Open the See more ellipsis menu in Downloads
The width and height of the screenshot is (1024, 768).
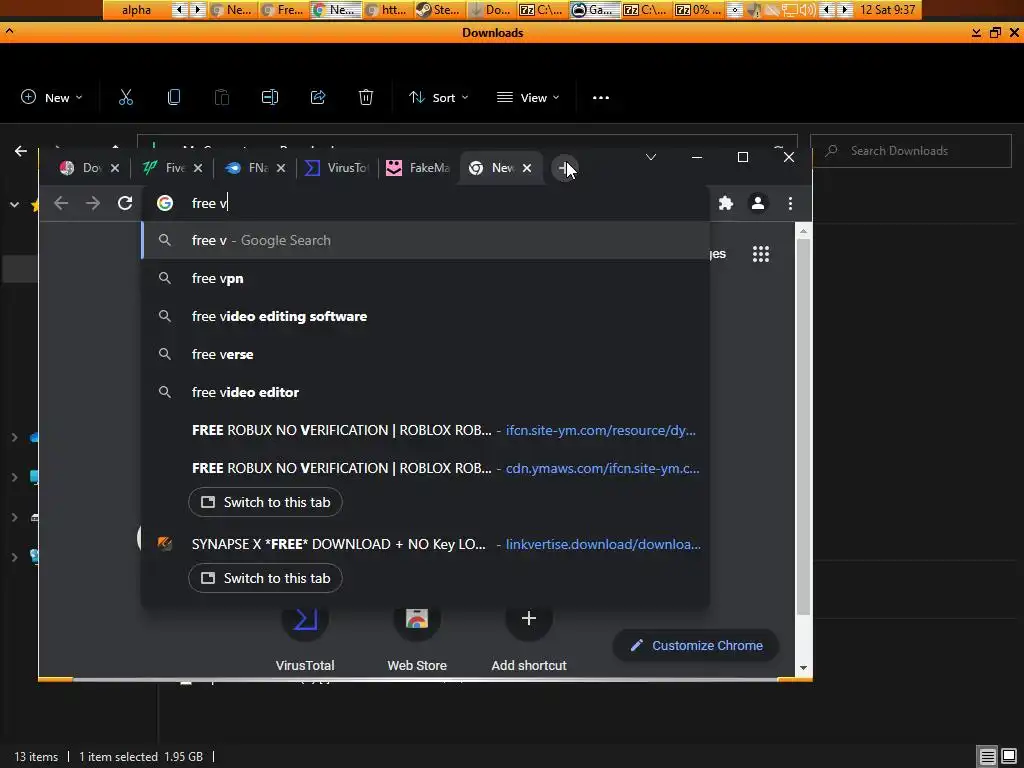[601, 97]
